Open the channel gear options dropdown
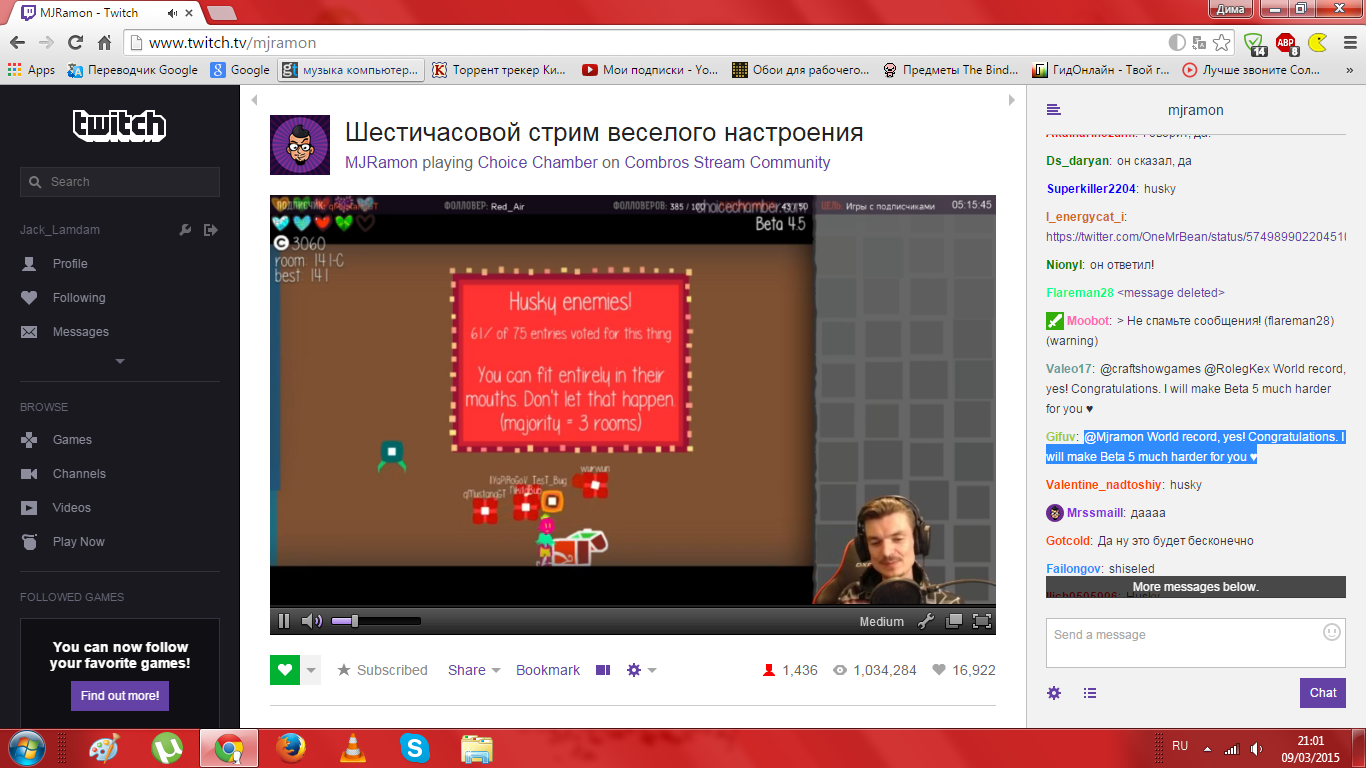Screen dimensions: 1366x768 pyautogui.click(x=641, y=670)
